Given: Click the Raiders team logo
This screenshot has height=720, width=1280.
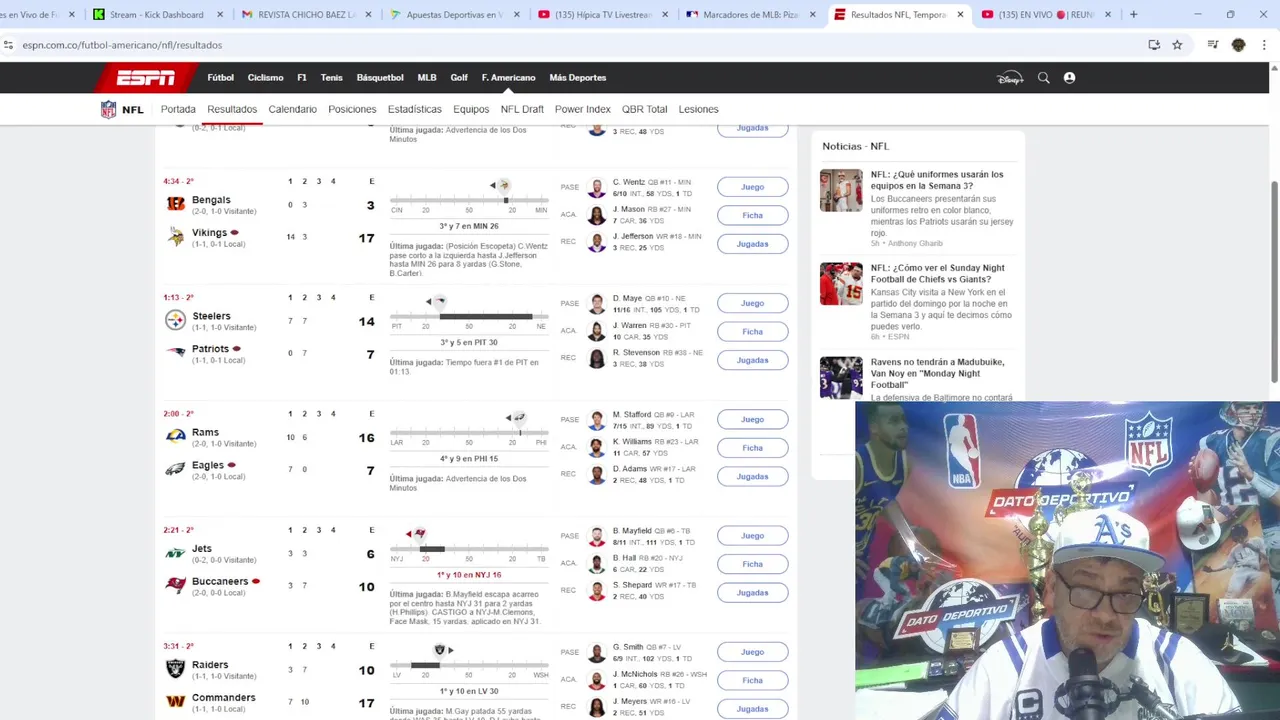Looking at the screenshot, I should (x=175, y=668).
